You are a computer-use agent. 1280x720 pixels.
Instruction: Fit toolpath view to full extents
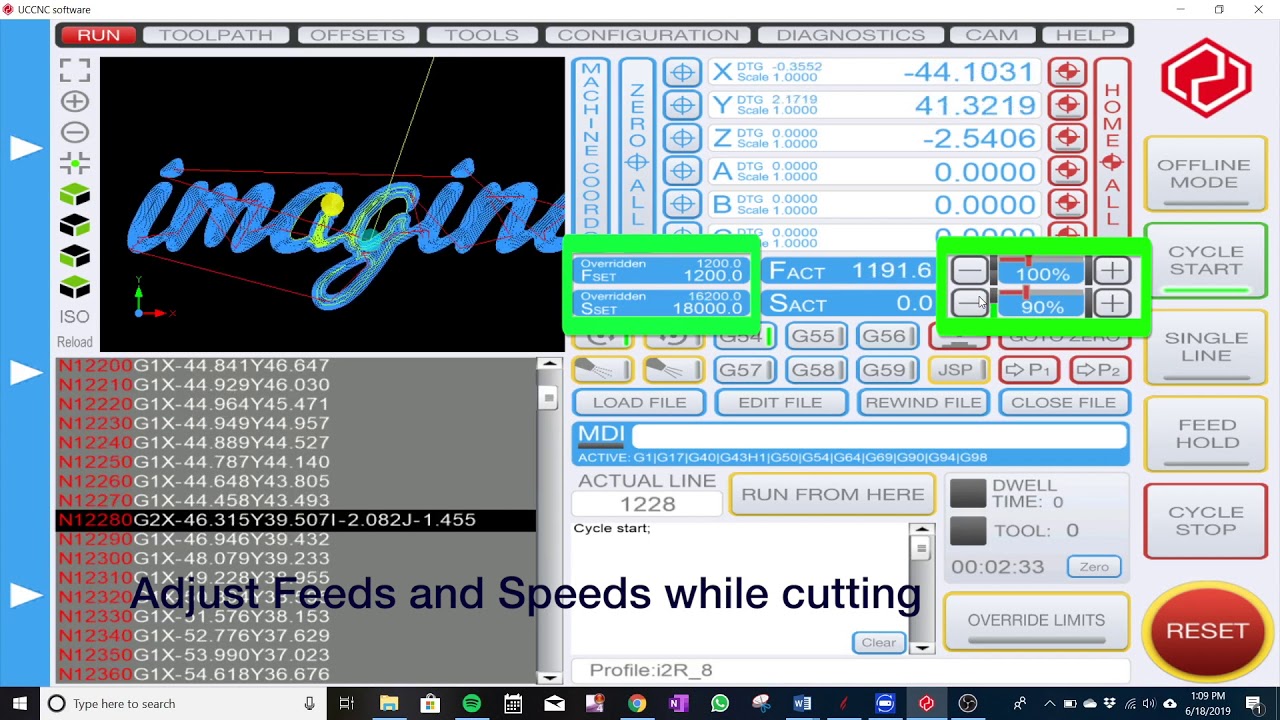(x=75, y=70)
